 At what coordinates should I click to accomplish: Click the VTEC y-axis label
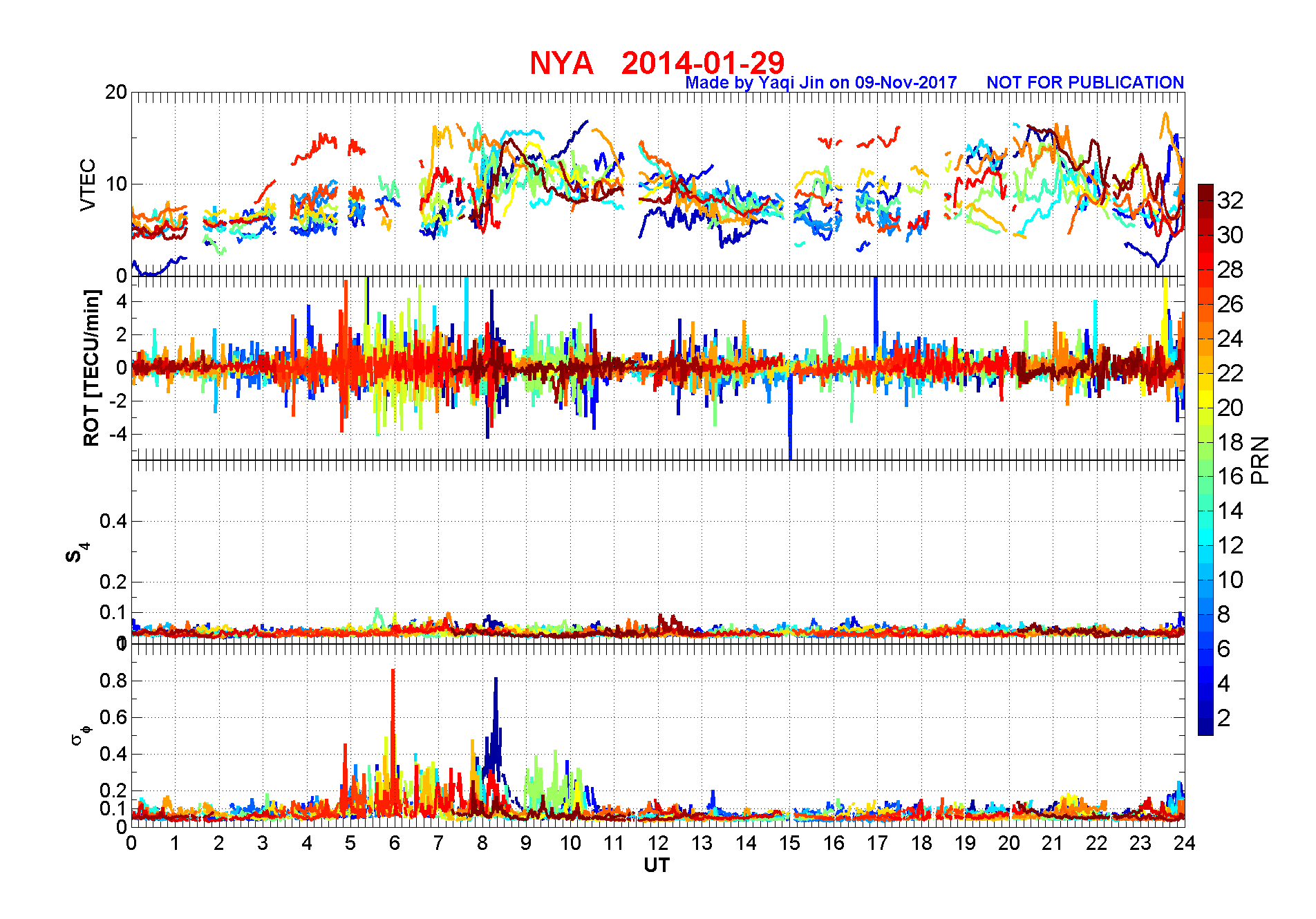(x=88, y=184)
